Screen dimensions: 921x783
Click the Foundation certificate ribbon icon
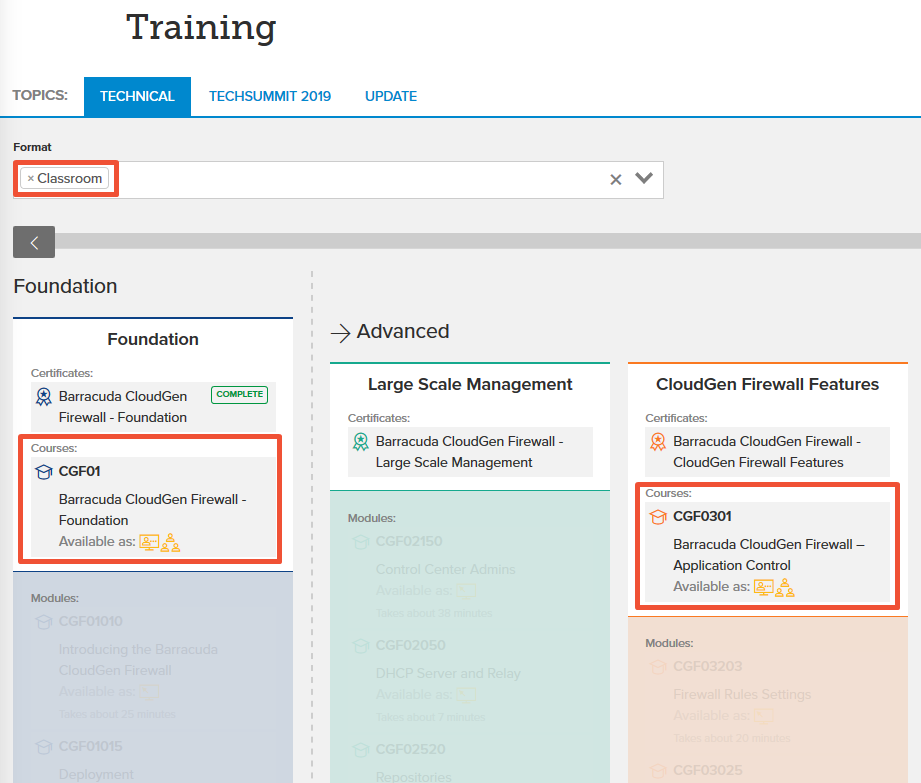click(x=43, y=396)
